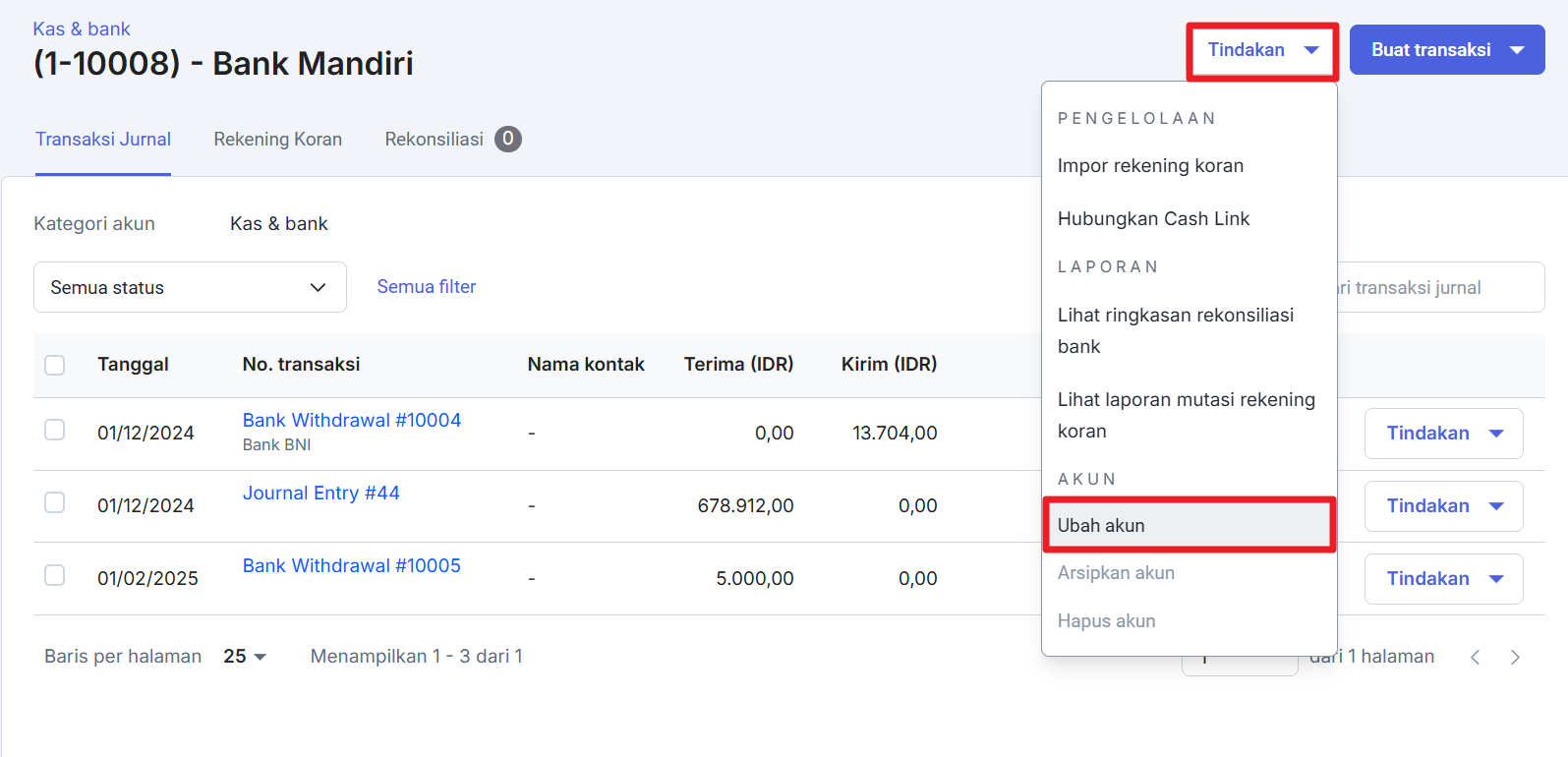Open Tindakan dropdown for Bank Withdrawal #10004 row
This screenshot has width=1568, height=757.
[1443, 434]
